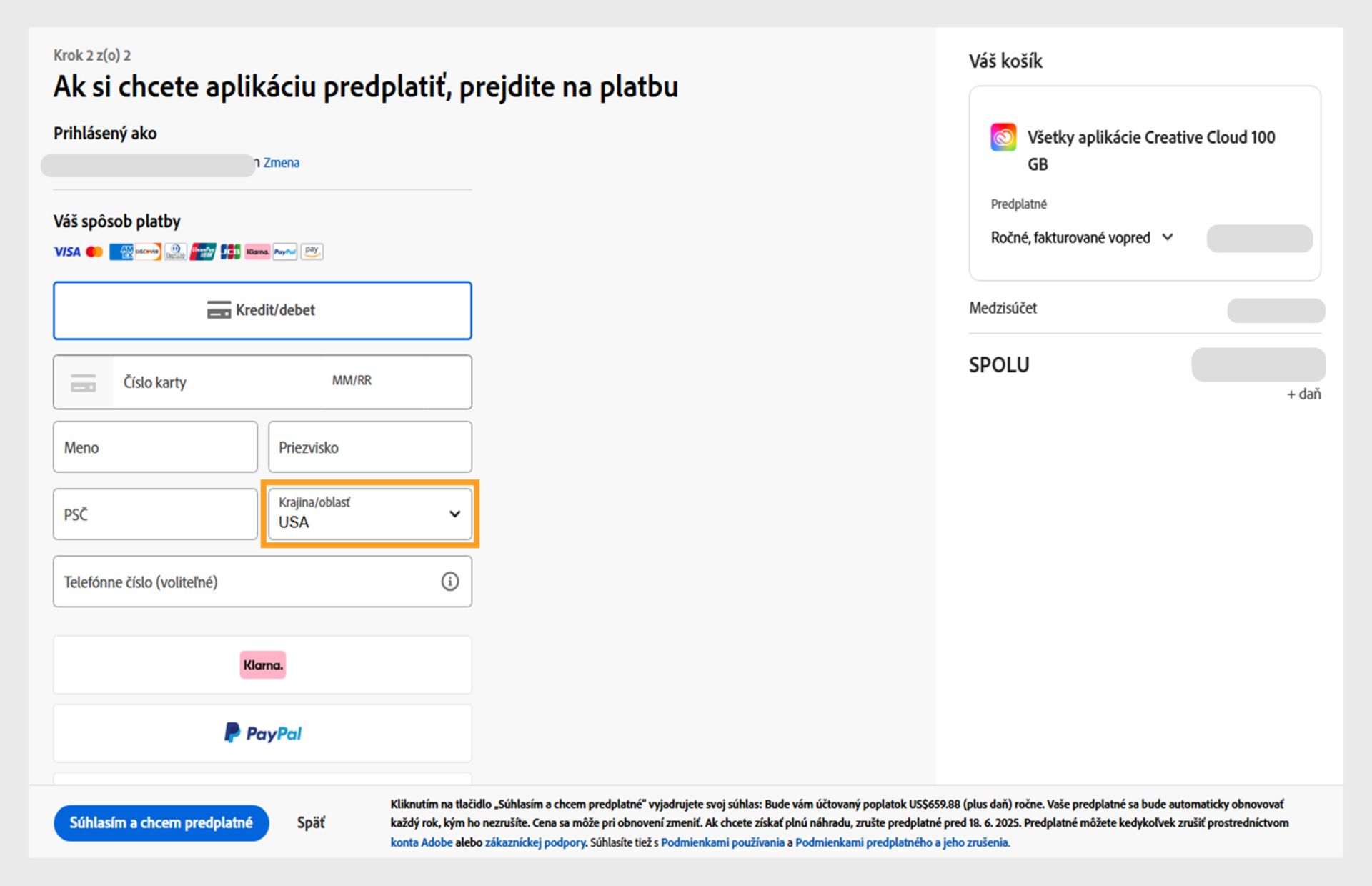Click the Amazon Pay icon
Viewport: 1372px width, 886px height.
click(x=312, y=252)
